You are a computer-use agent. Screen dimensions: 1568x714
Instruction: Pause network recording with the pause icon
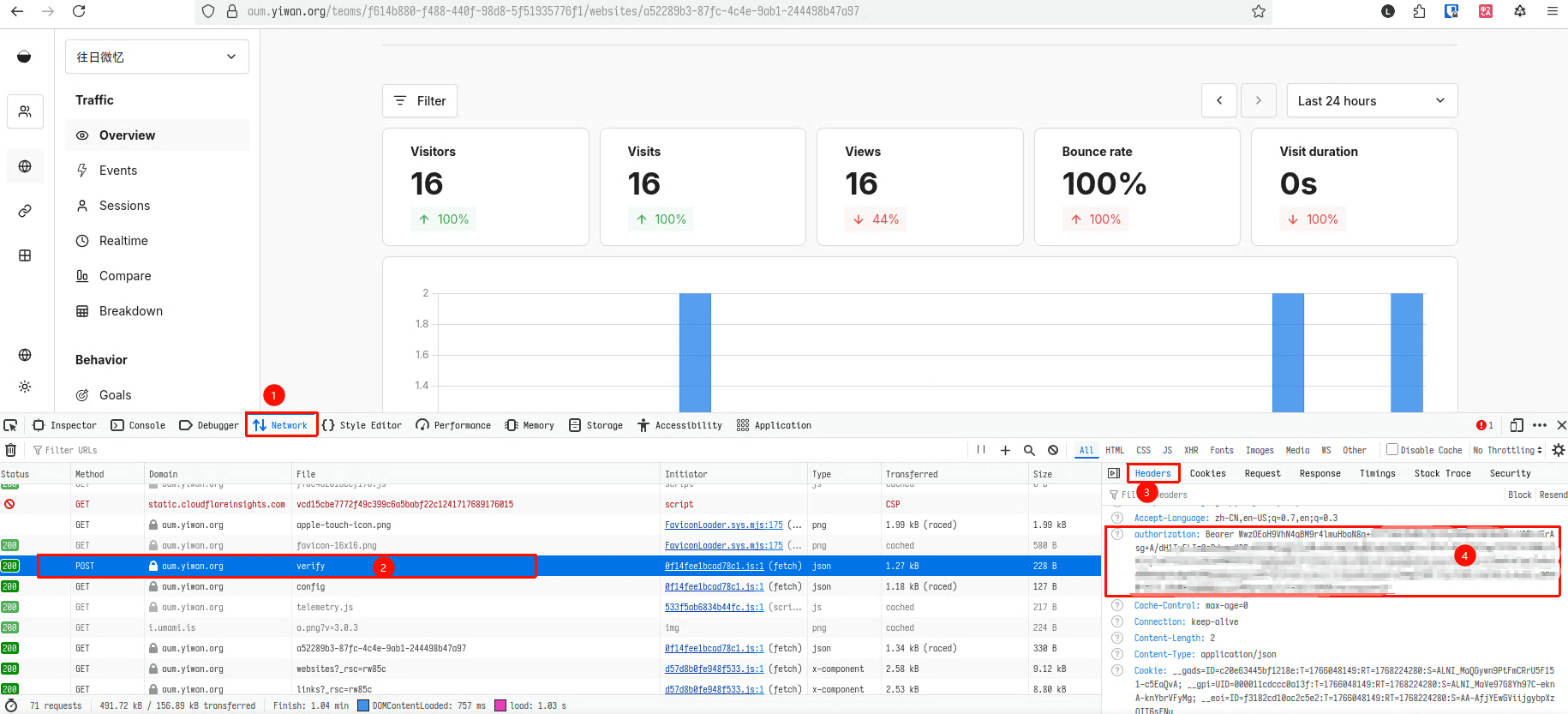(x=981, y=450)
